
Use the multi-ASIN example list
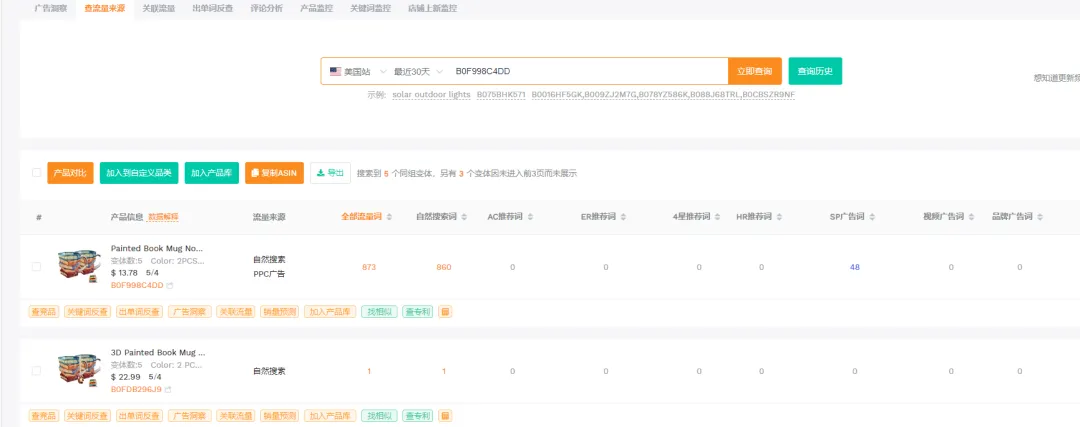coord(663,94)
